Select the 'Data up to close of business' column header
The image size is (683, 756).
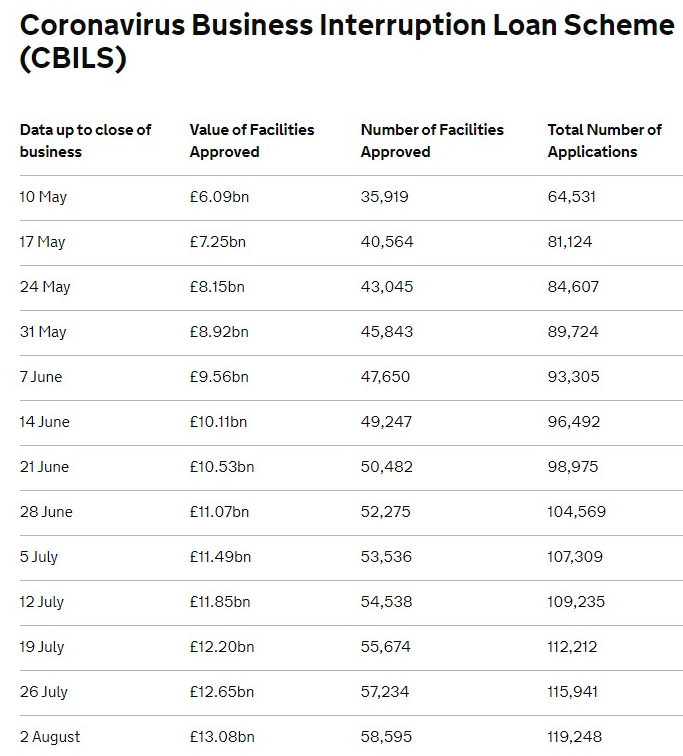pos(85,141)
